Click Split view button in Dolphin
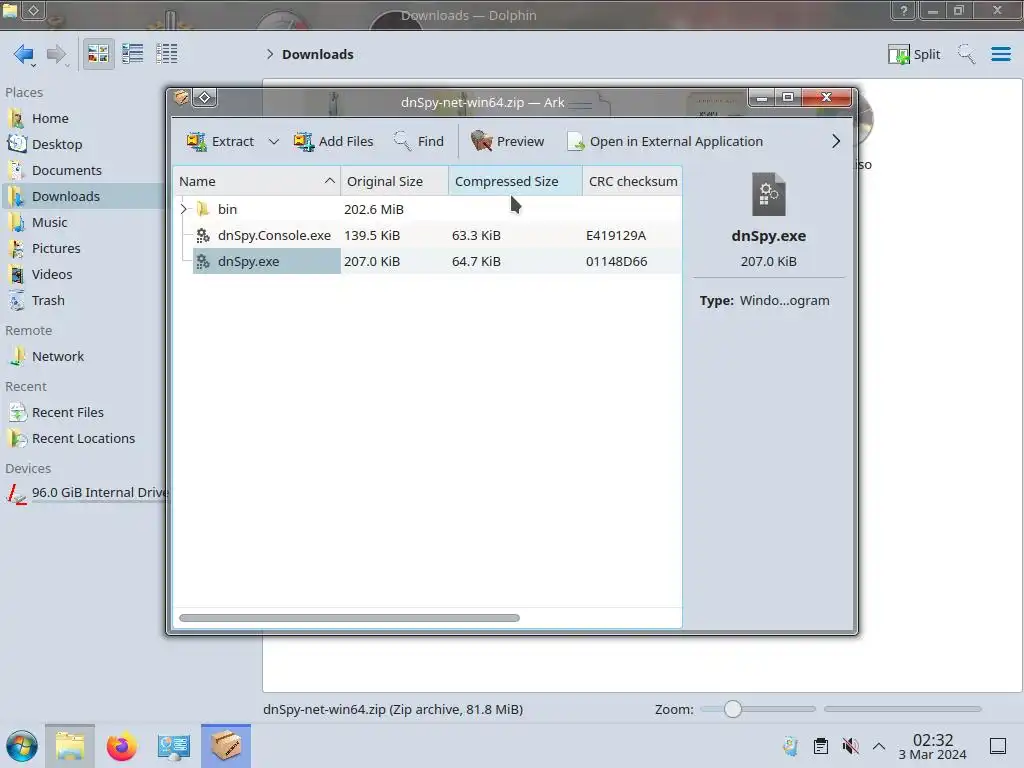1024x768 pixels. (914, 54)
